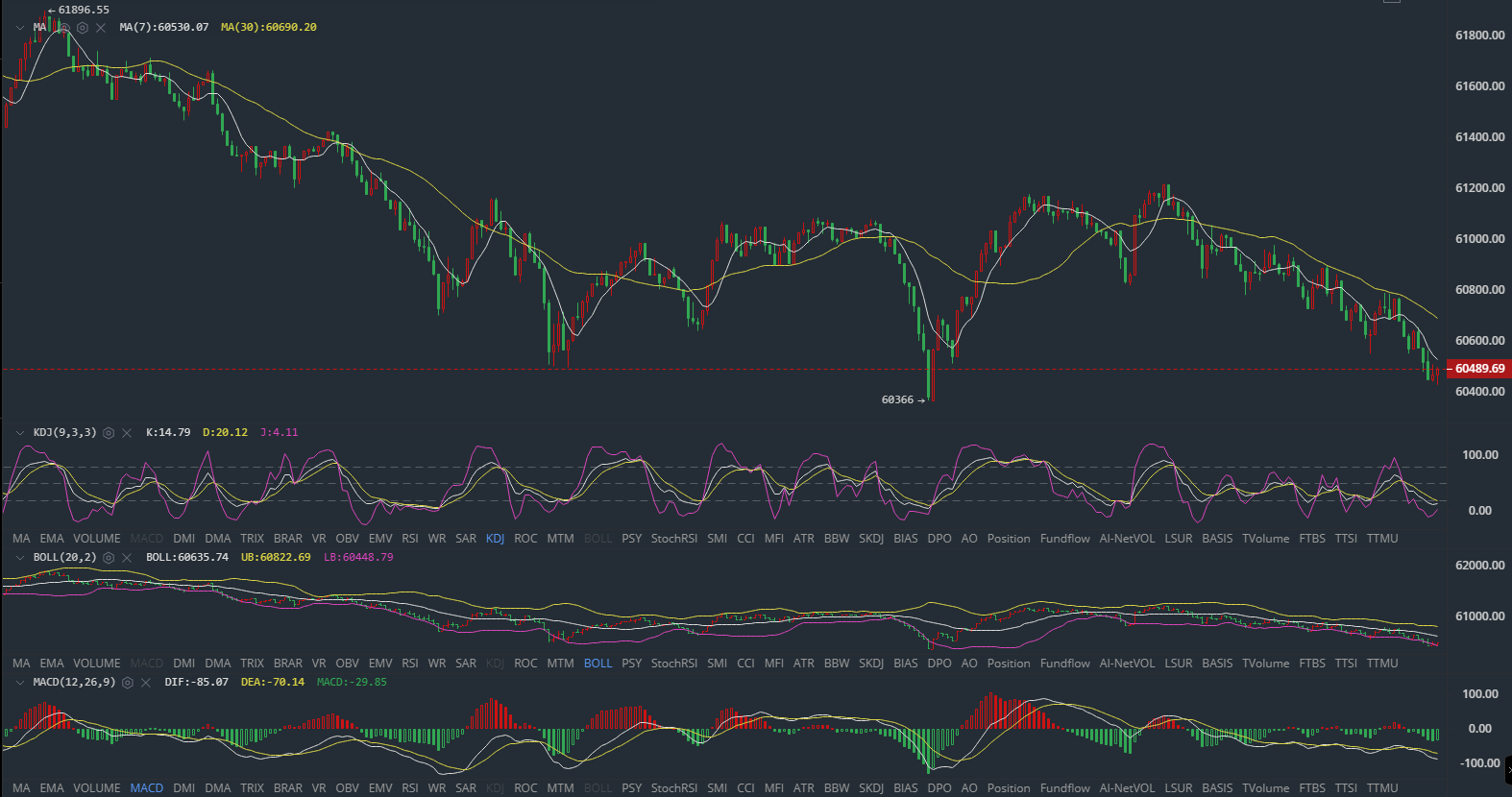The width and height of the screenshot is (1512, 797).
Task: Pick PSY in the BOLL panel's indicator row
Action: click(631, 664)
